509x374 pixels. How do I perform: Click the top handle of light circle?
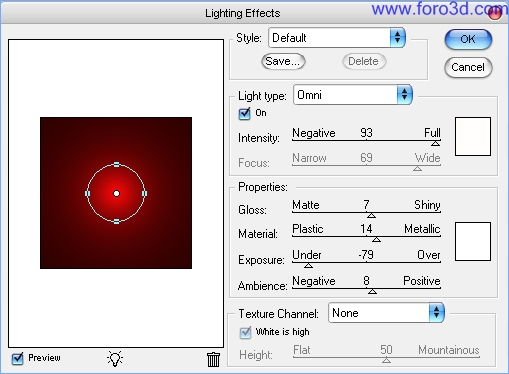[116, 164]
